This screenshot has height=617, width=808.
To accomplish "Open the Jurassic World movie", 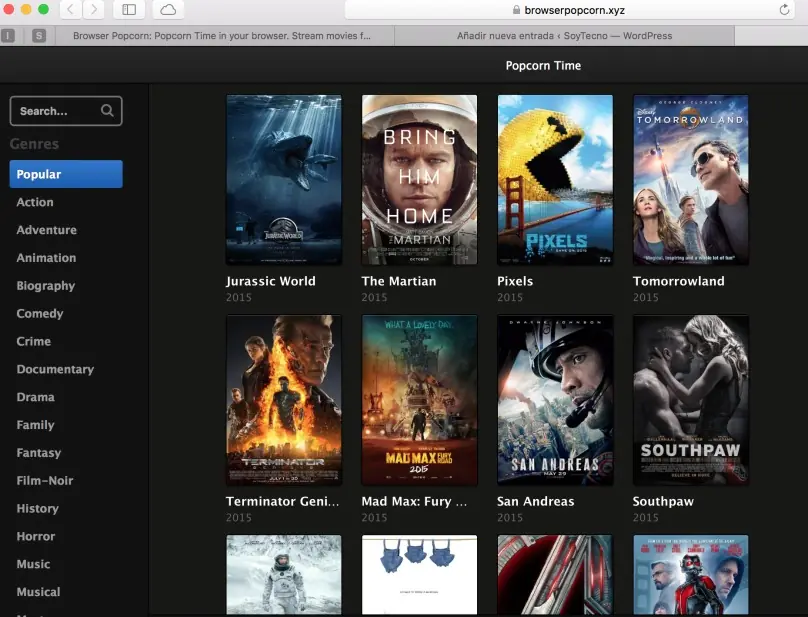I will (284, 179).
